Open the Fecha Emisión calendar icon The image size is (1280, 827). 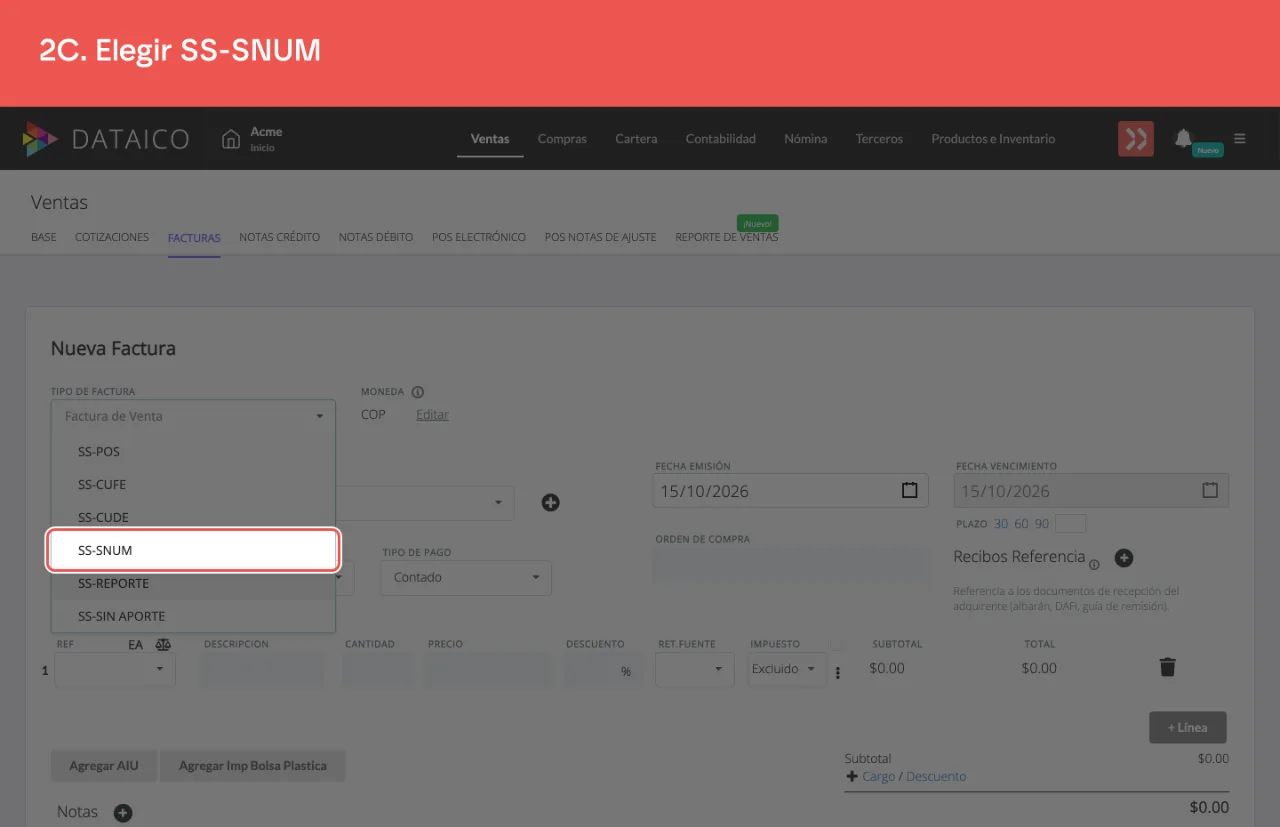point(909,491)
